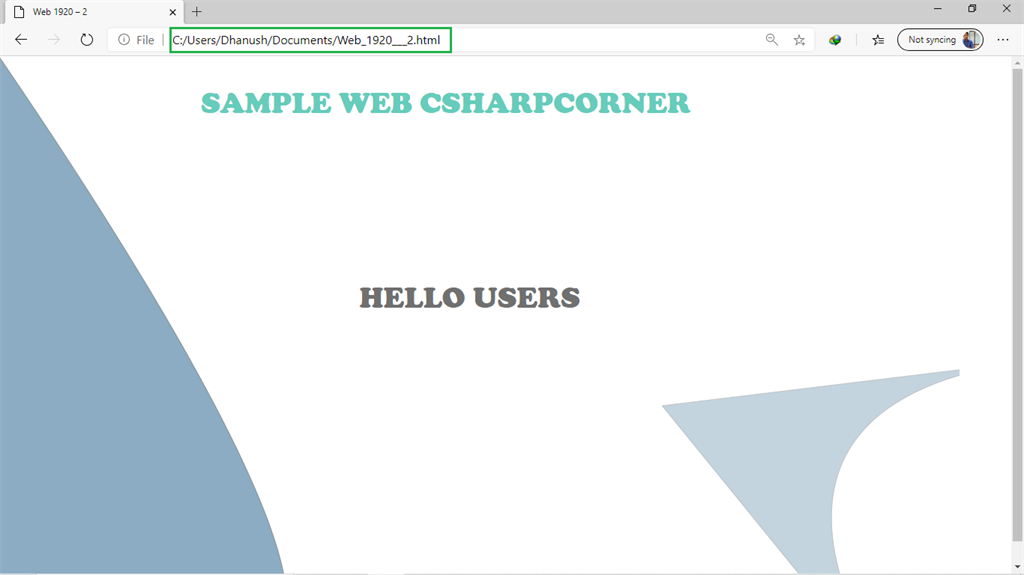Close the Web 1920 – 2 tab
Image resolution: width=1024 pixels, height=575 pixels.
coord(172,12)
